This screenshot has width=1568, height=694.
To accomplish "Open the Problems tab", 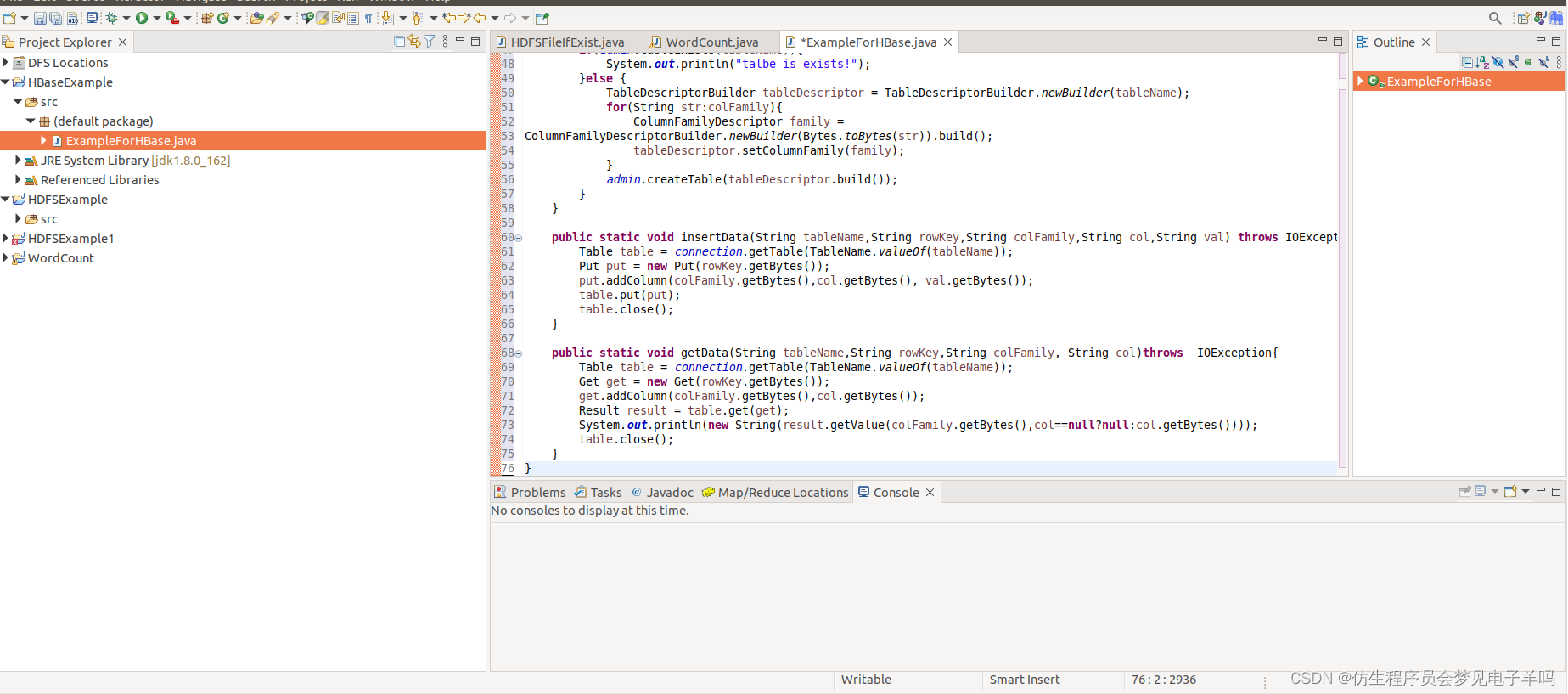I will pyautogui.click(x=530, y=492).
